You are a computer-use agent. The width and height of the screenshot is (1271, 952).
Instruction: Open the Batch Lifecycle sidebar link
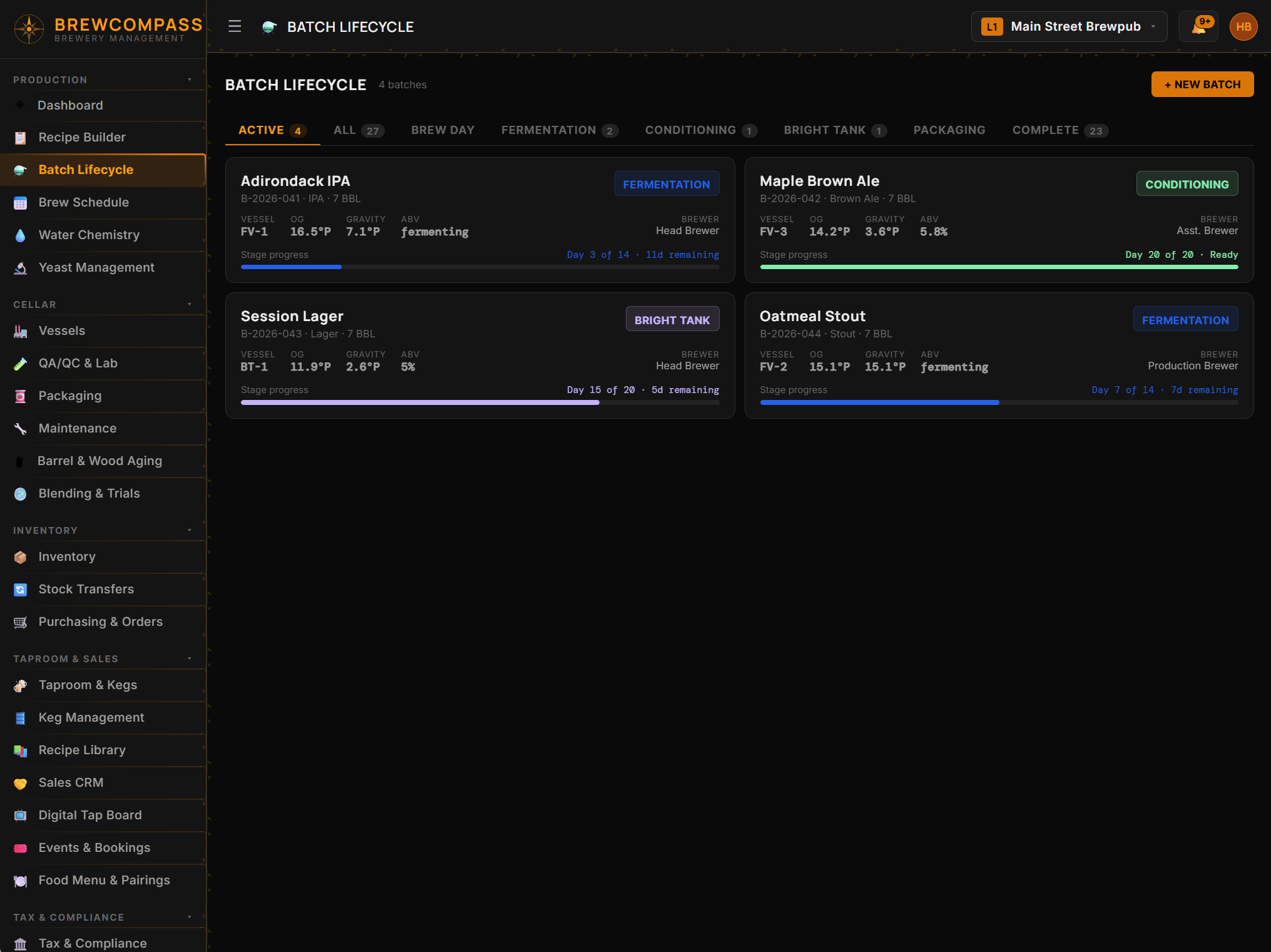tap(103, 170)
